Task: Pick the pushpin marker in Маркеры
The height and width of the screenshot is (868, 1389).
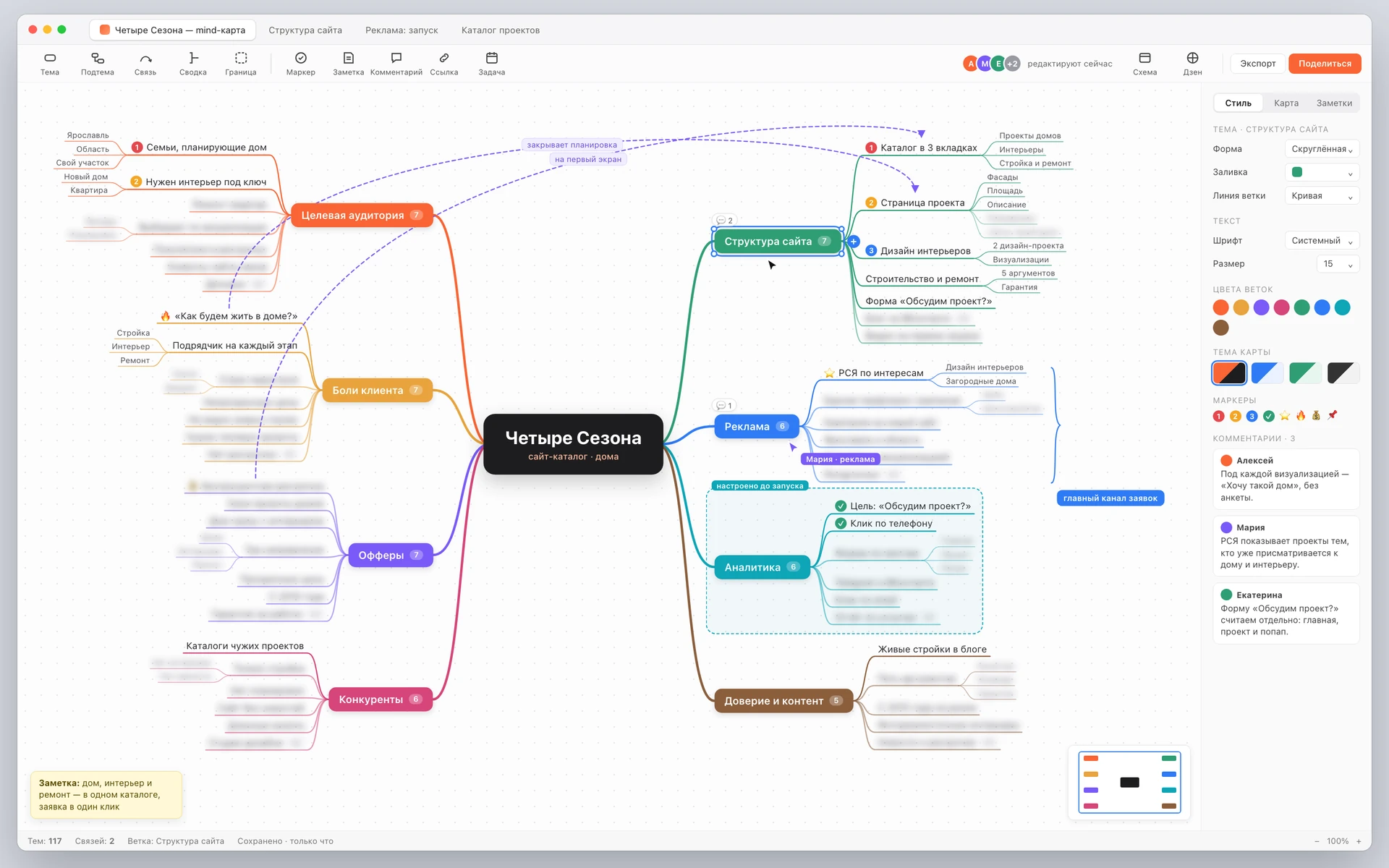Action: [1333, 416]
